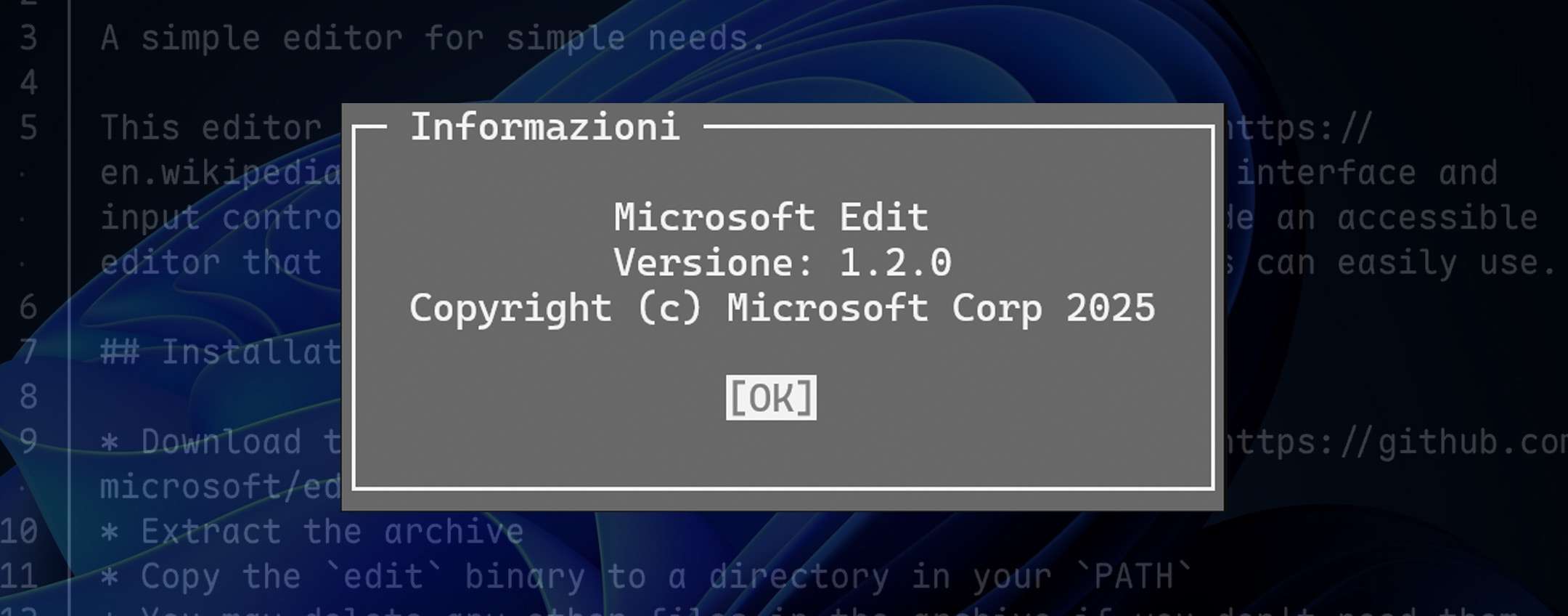Viewport: 1568px width, 616px height.
Task: Click the Microsoft Edit name text
Action: [771, 217]
